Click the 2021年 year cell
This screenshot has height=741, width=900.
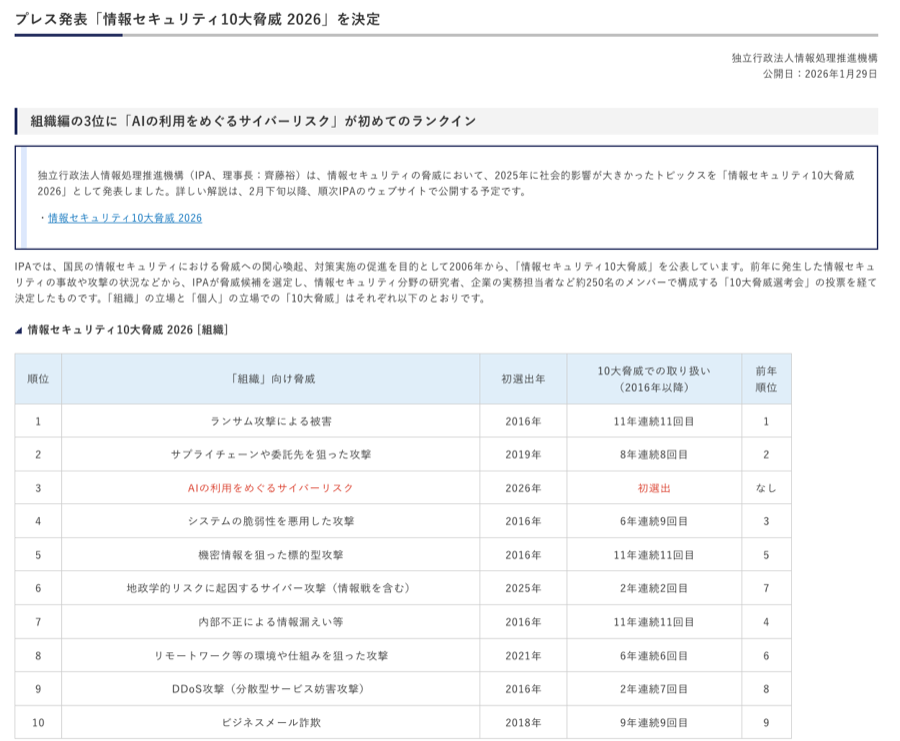click(x=523, y=655)
